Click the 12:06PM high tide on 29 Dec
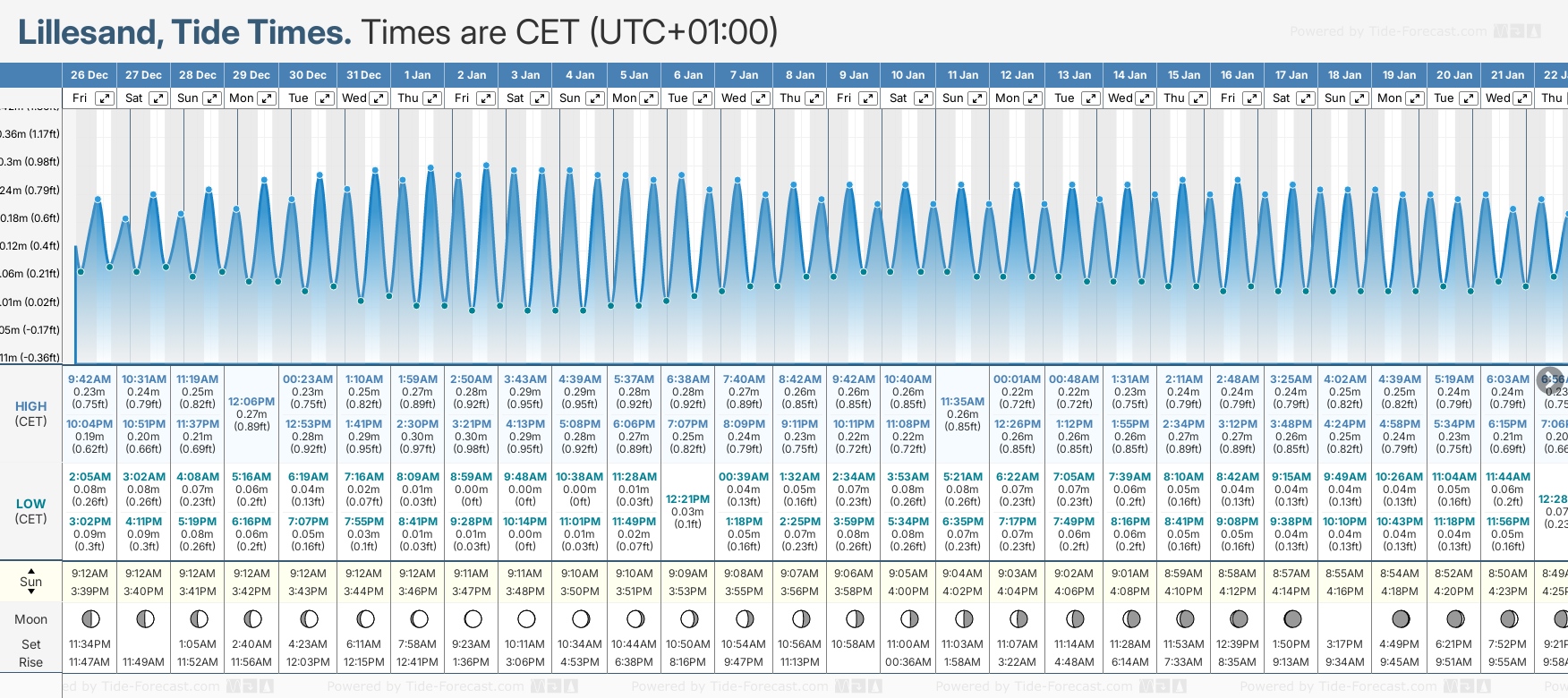This screenshot has height=698, width=1568. pyautogui.click(x=251, y=402)
